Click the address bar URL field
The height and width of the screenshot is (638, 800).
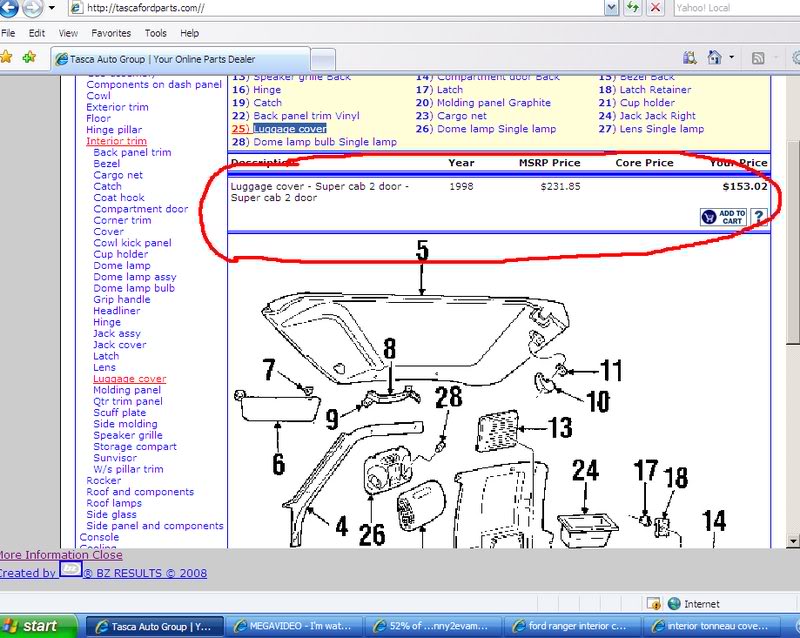(337, 8)
